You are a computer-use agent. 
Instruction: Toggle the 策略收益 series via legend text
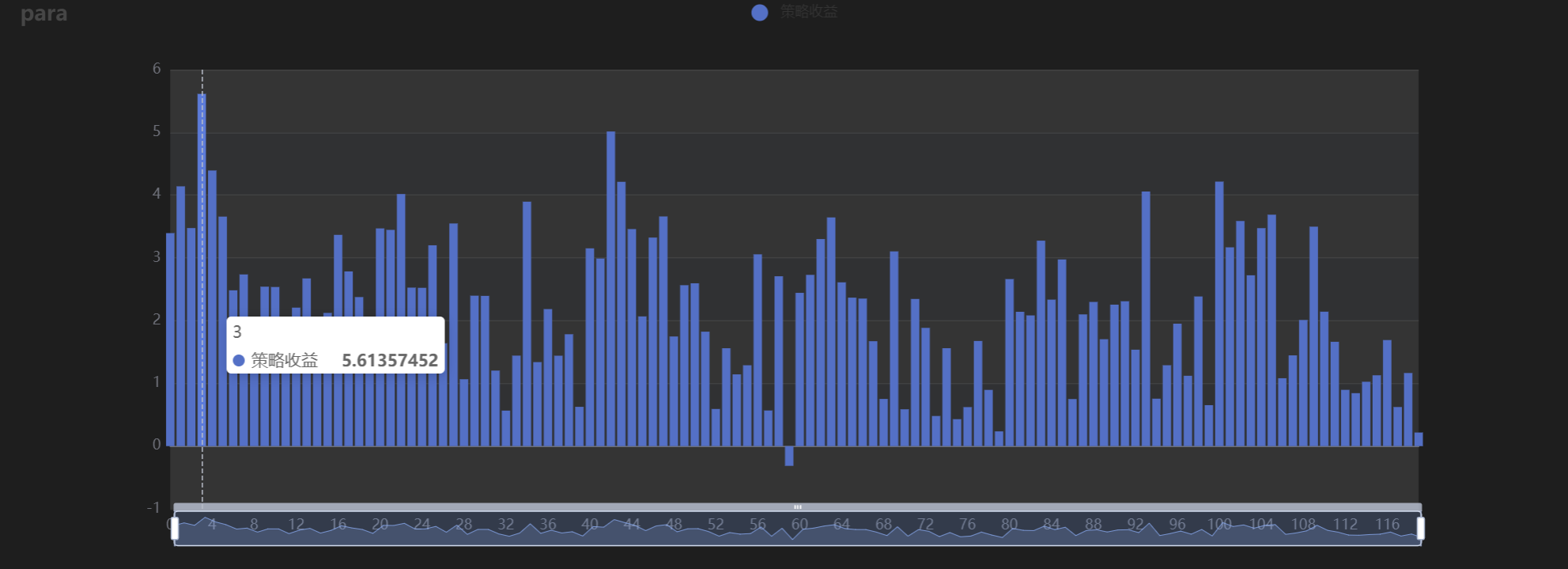pos(808,12)
